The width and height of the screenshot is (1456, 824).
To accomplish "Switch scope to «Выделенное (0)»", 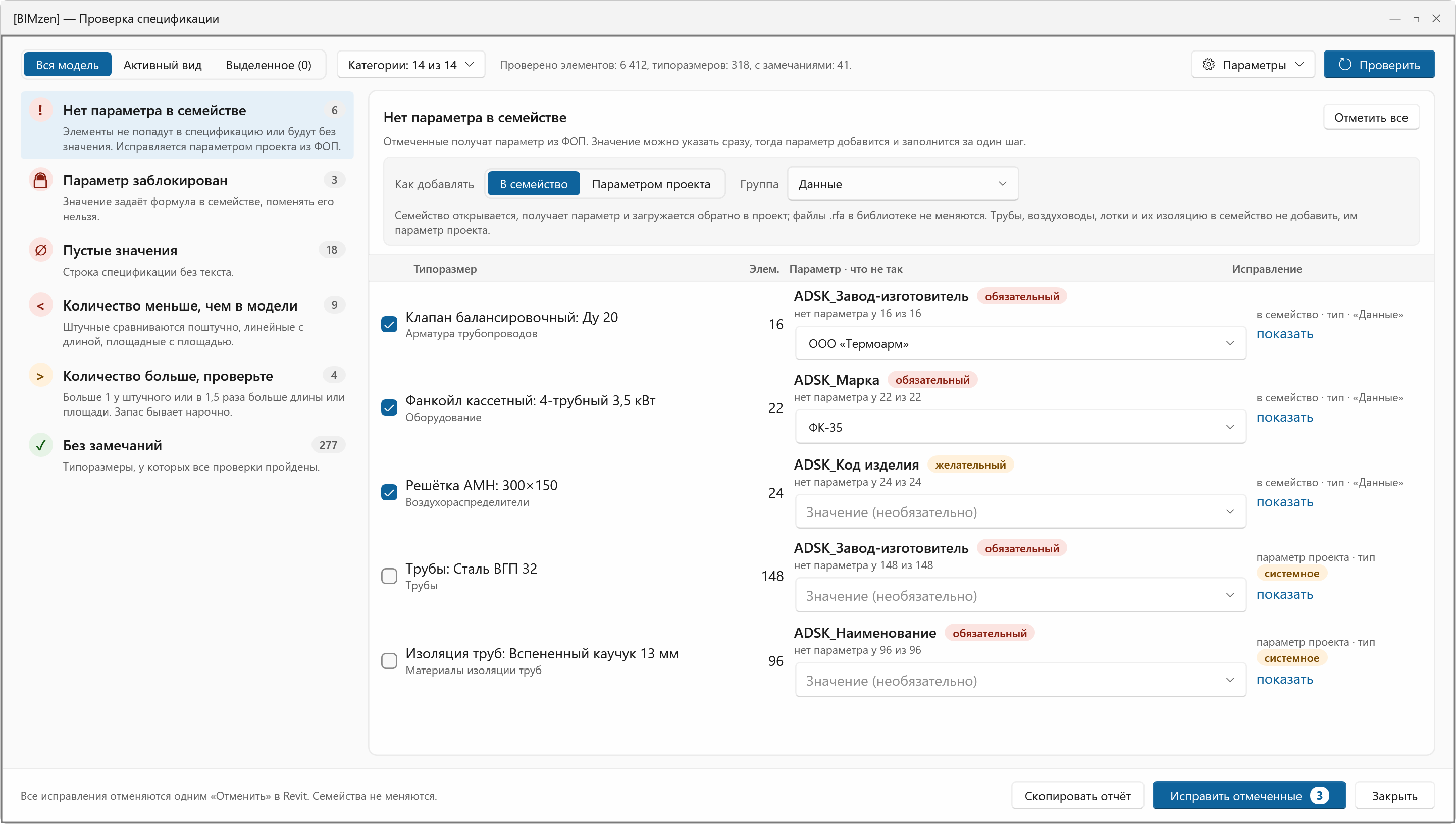I will click(x=268, y=65).
